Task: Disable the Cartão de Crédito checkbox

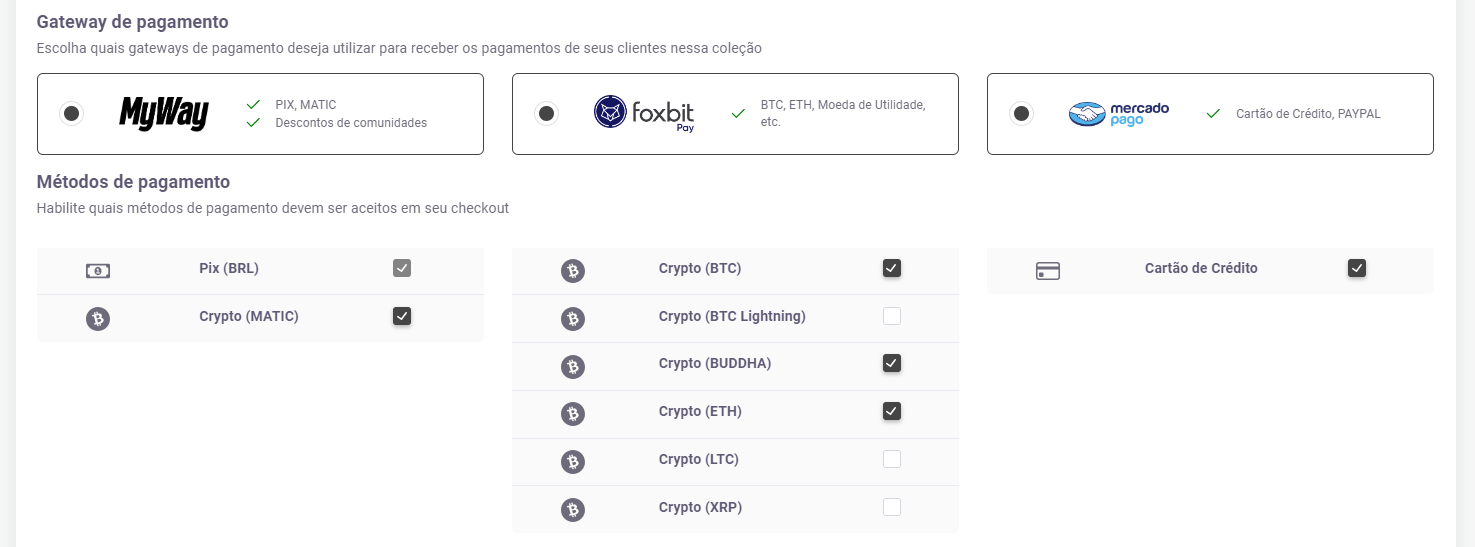Action: pos(1357,268)
